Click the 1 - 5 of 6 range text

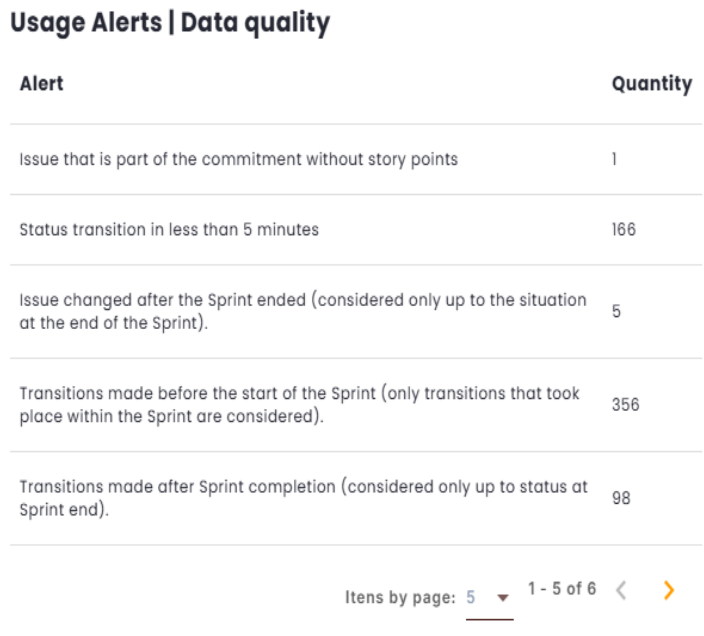pos(561,589)
